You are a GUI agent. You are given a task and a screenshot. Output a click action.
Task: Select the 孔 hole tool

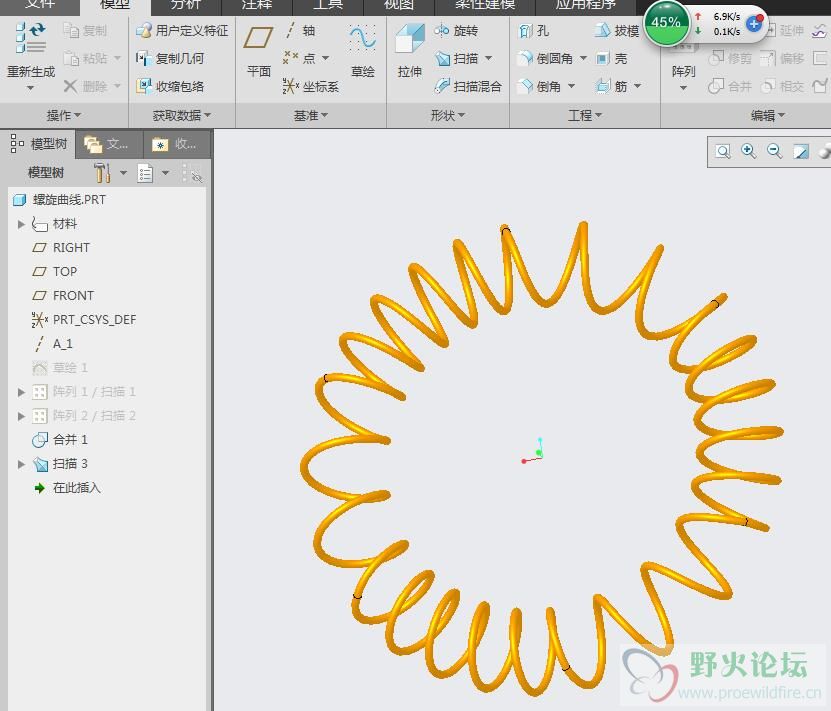click(x=533, y=30)
